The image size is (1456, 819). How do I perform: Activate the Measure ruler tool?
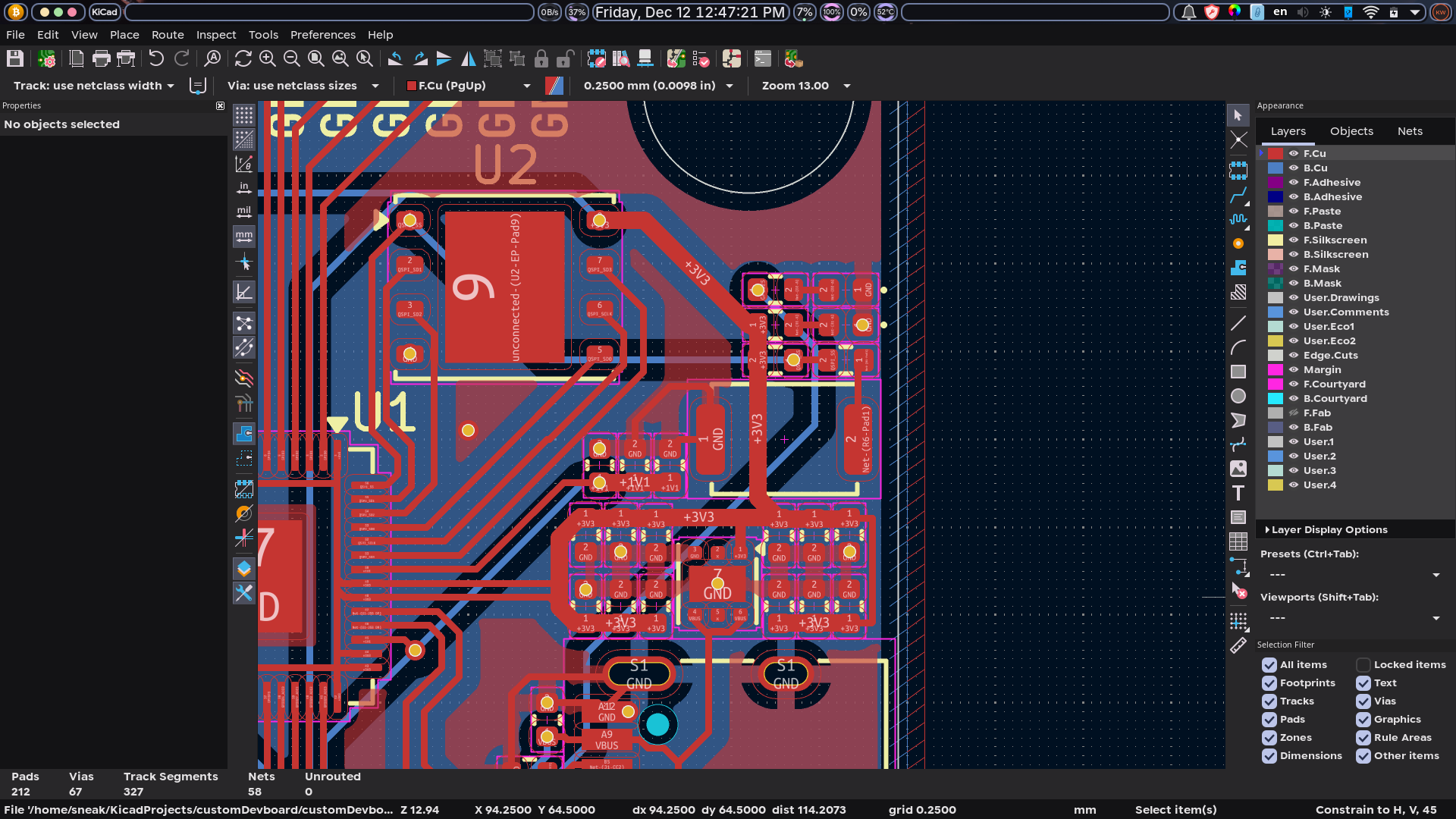[1238, 645]
